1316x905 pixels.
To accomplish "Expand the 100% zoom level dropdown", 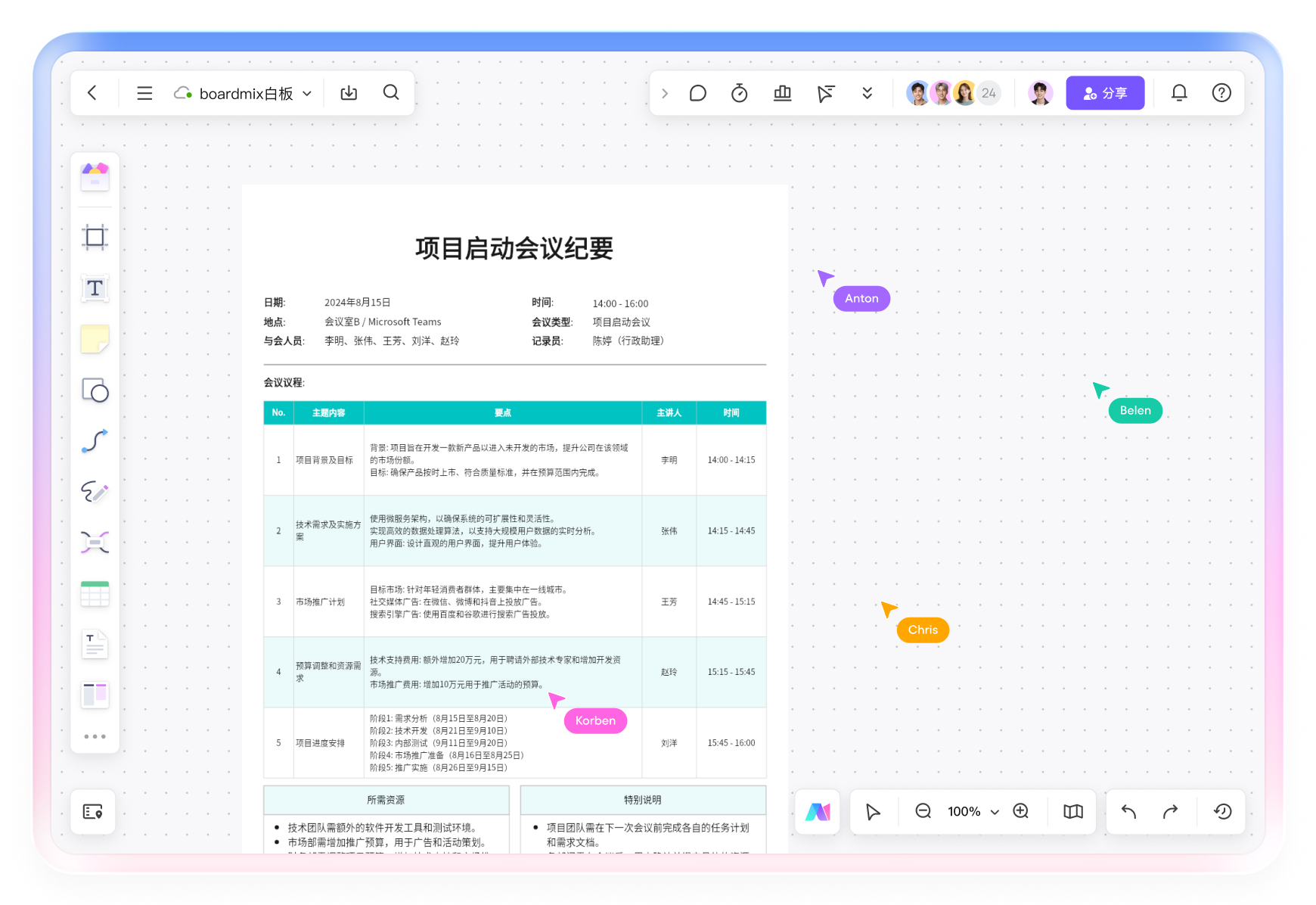I will coord(995,812).
